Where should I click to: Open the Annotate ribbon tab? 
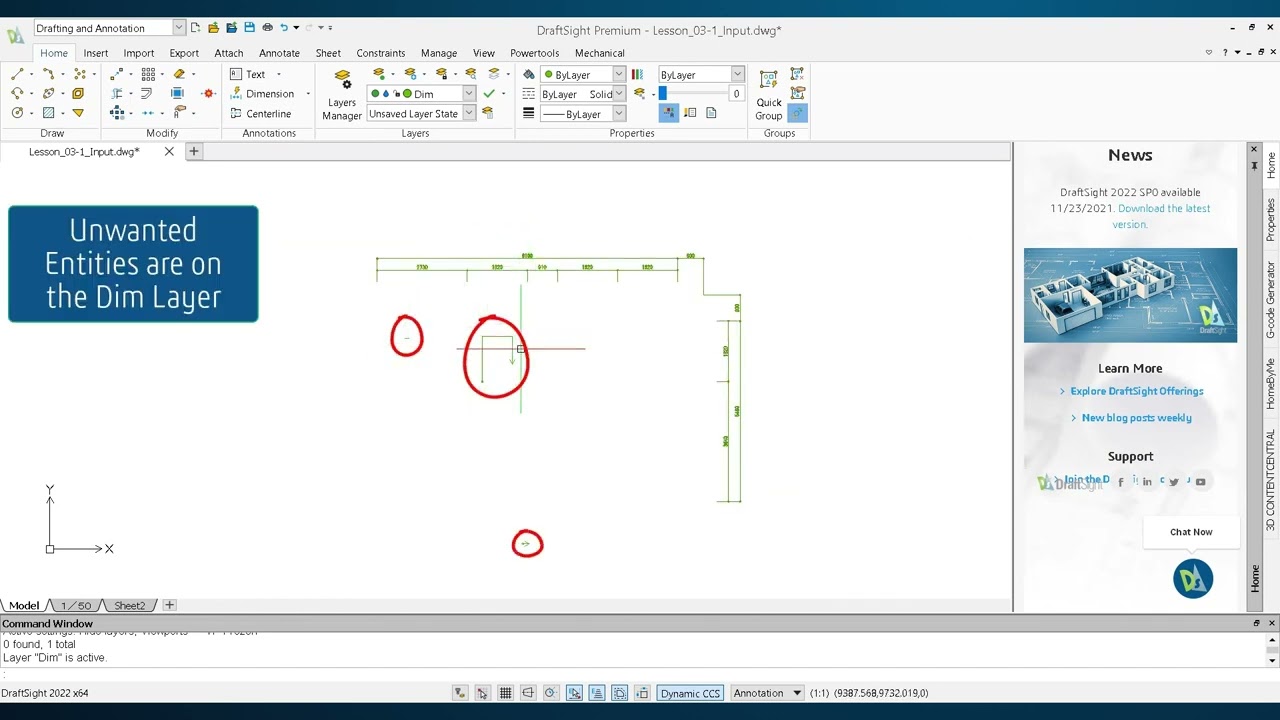pos(279,53)
